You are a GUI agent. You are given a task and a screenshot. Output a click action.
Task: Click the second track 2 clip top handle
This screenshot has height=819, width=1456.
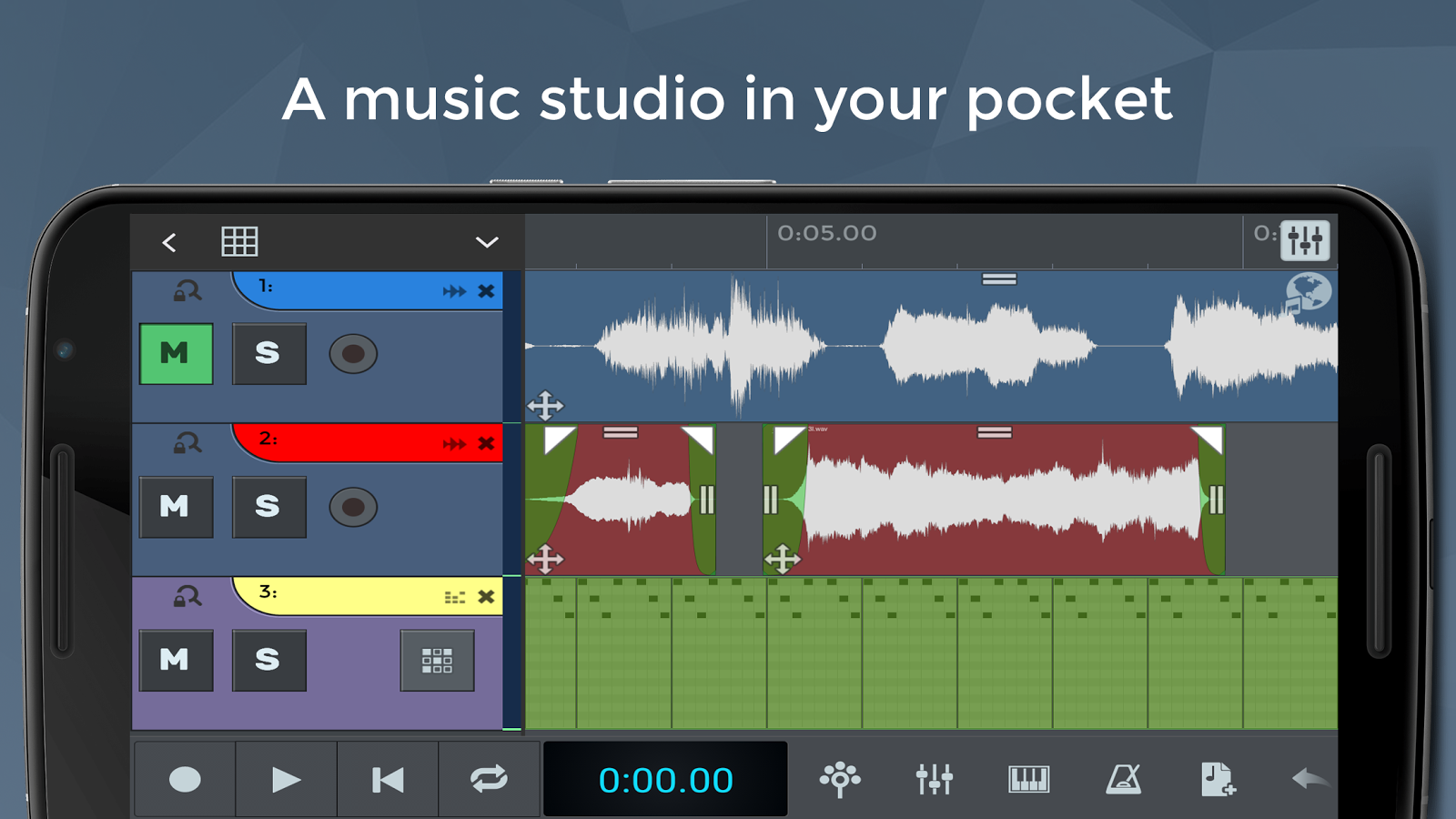pos(995,433)
